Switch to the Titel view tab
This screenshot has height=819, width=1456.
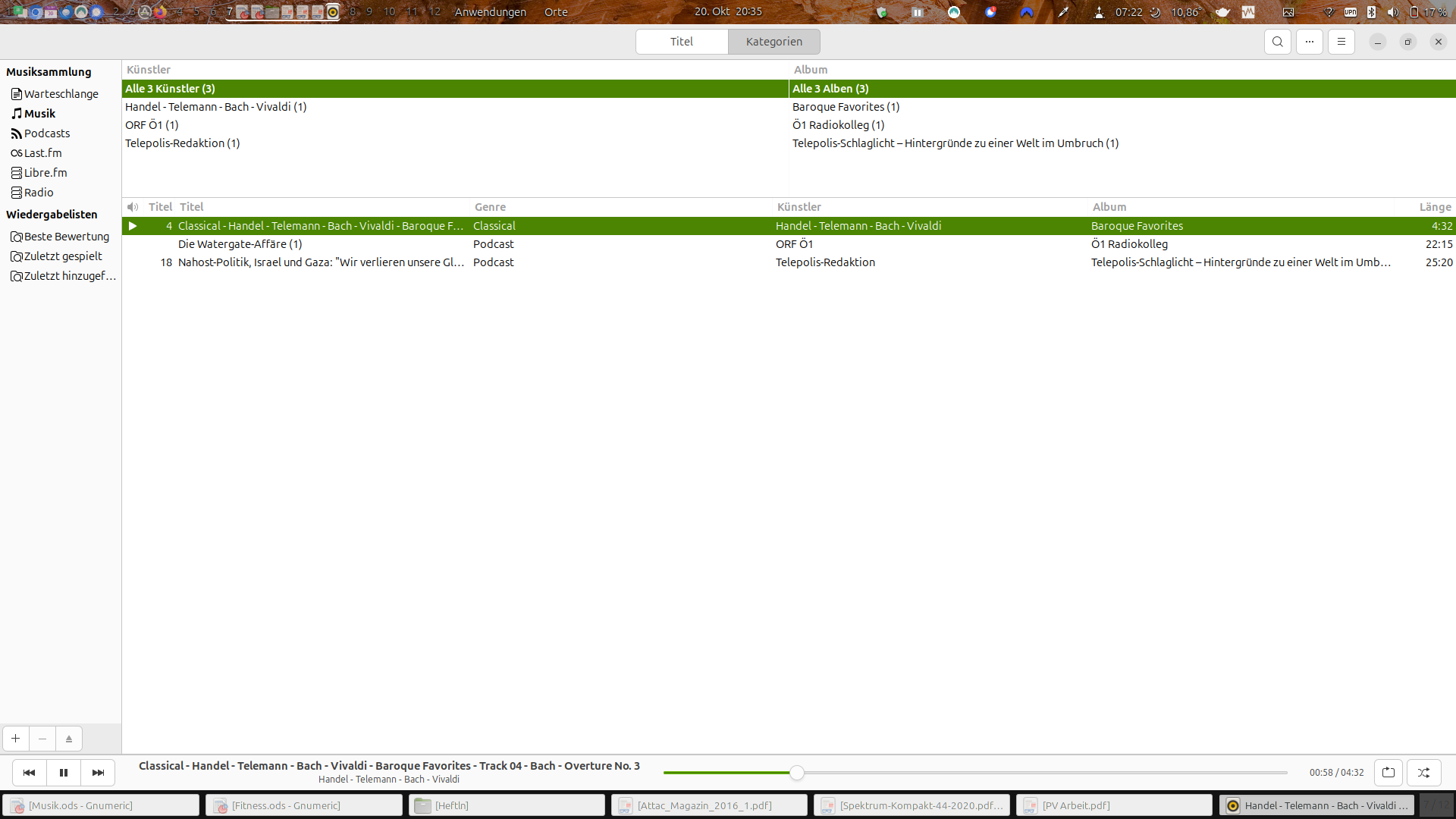click(x=681, y=42)
